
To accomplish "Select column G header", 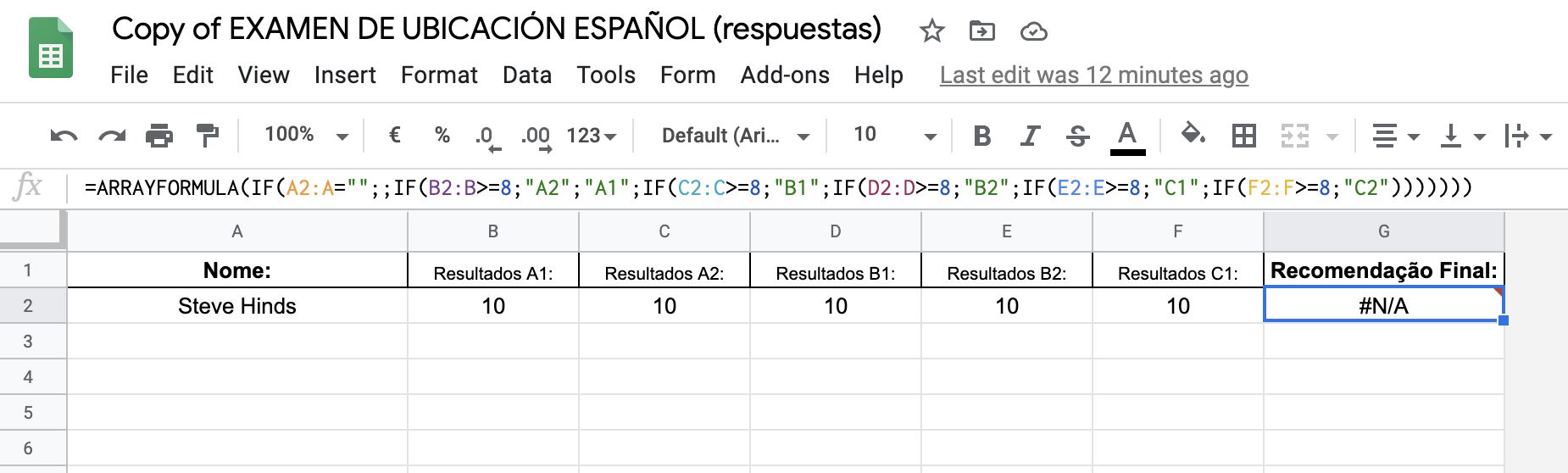I will pos(1384,231).
